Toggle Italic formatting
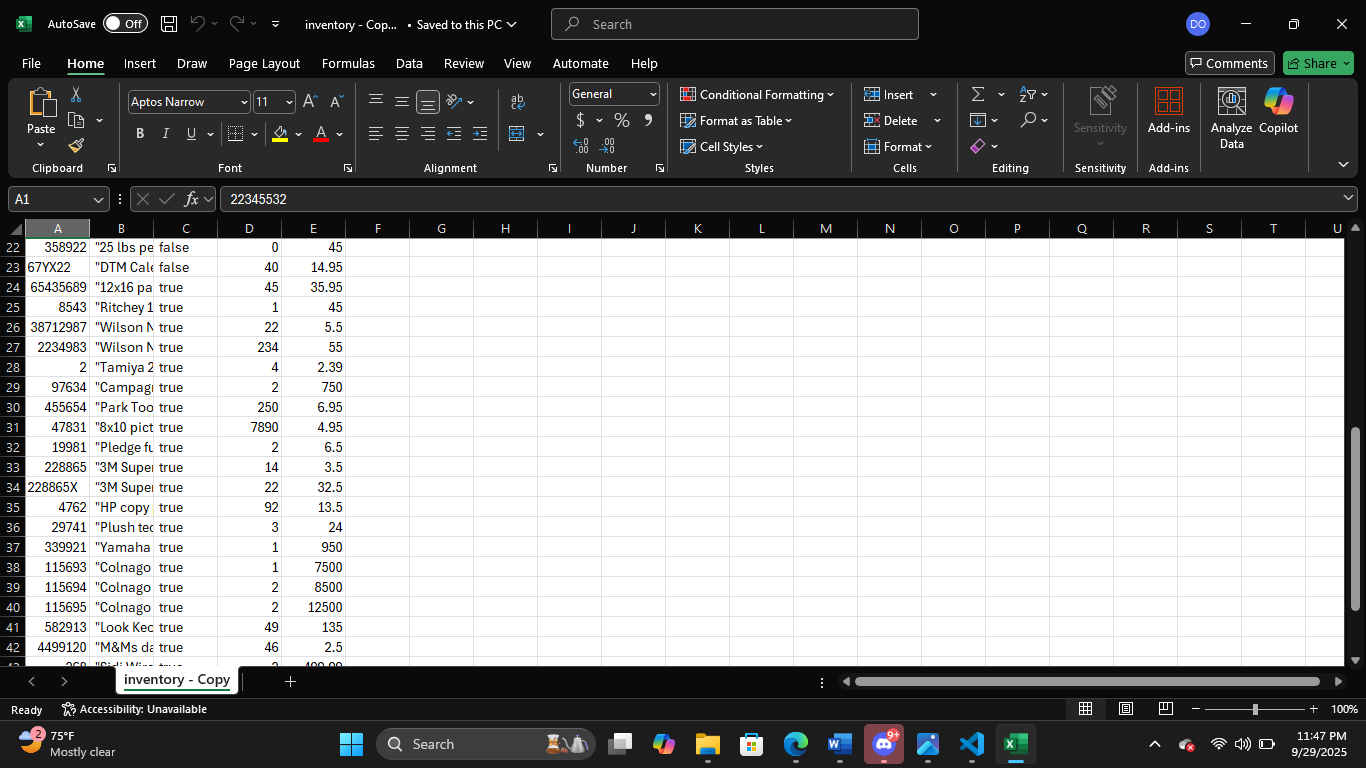 point(166,133)
